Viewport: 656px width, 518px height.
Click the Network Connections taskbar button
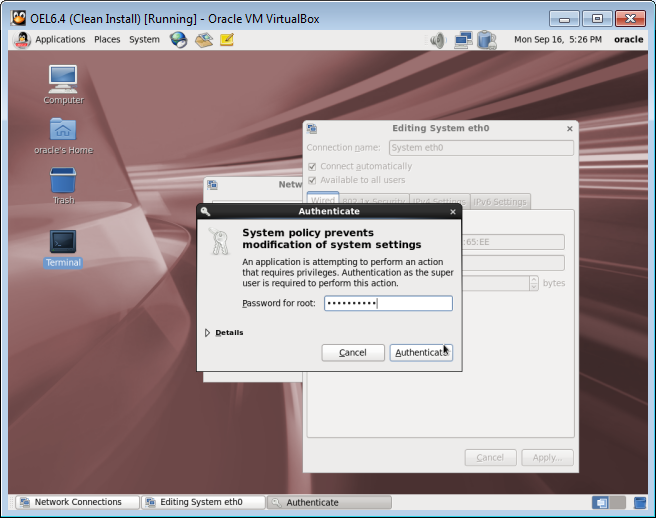coord(77,502)
